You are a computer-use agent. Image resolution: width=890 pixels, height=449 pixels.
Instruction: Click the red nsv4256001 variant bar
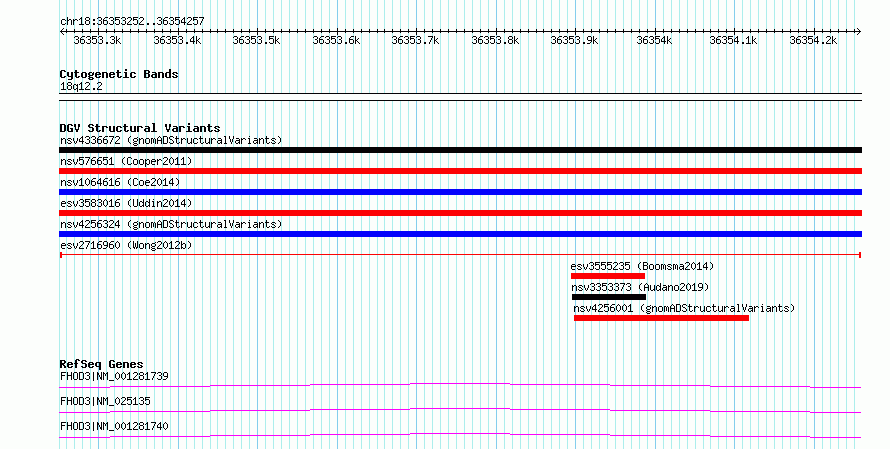pyautogui.click(x=661, y=318)
